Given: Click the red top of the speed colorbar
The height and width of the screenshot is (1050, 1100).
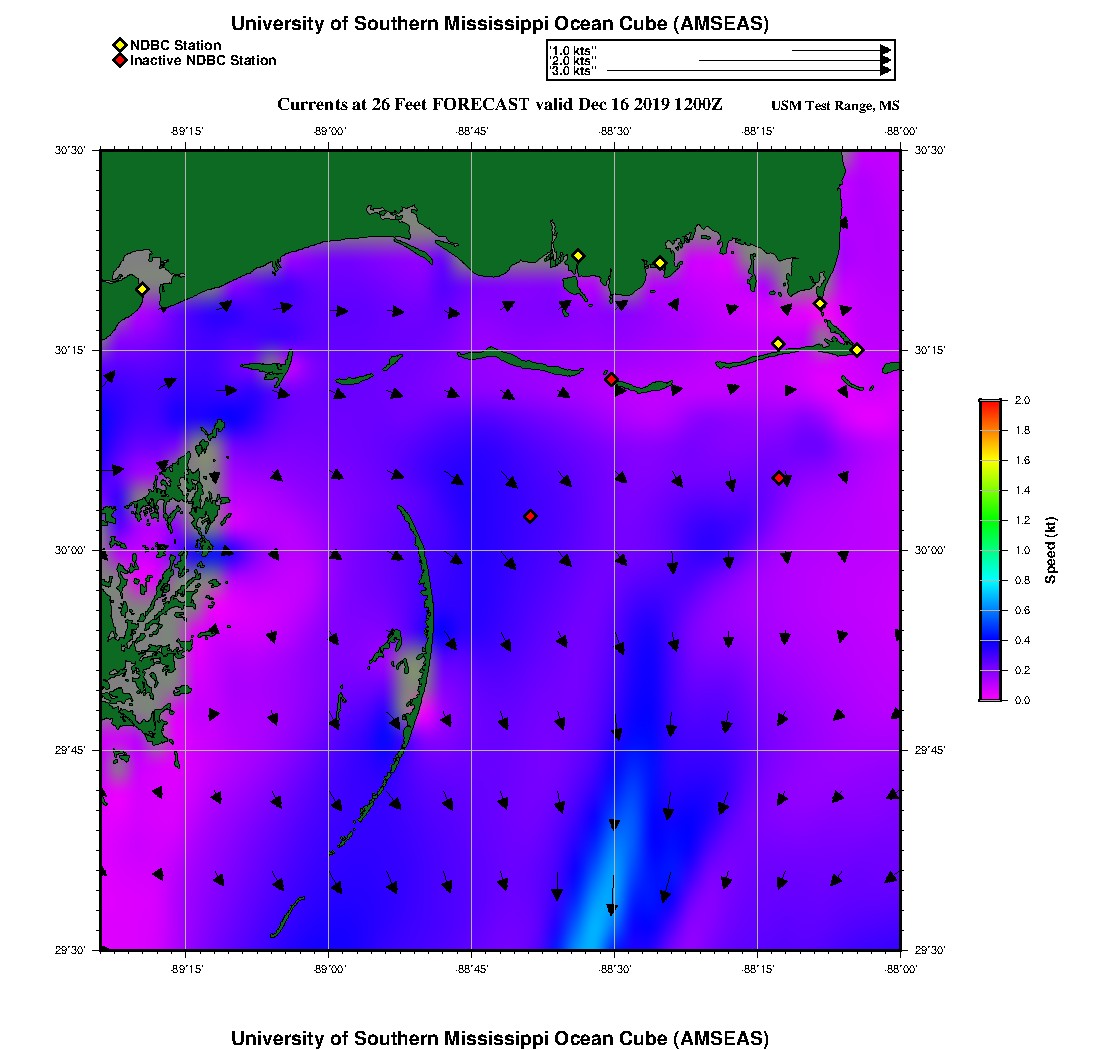Looking at the screenshot, I should click(989, 405).
